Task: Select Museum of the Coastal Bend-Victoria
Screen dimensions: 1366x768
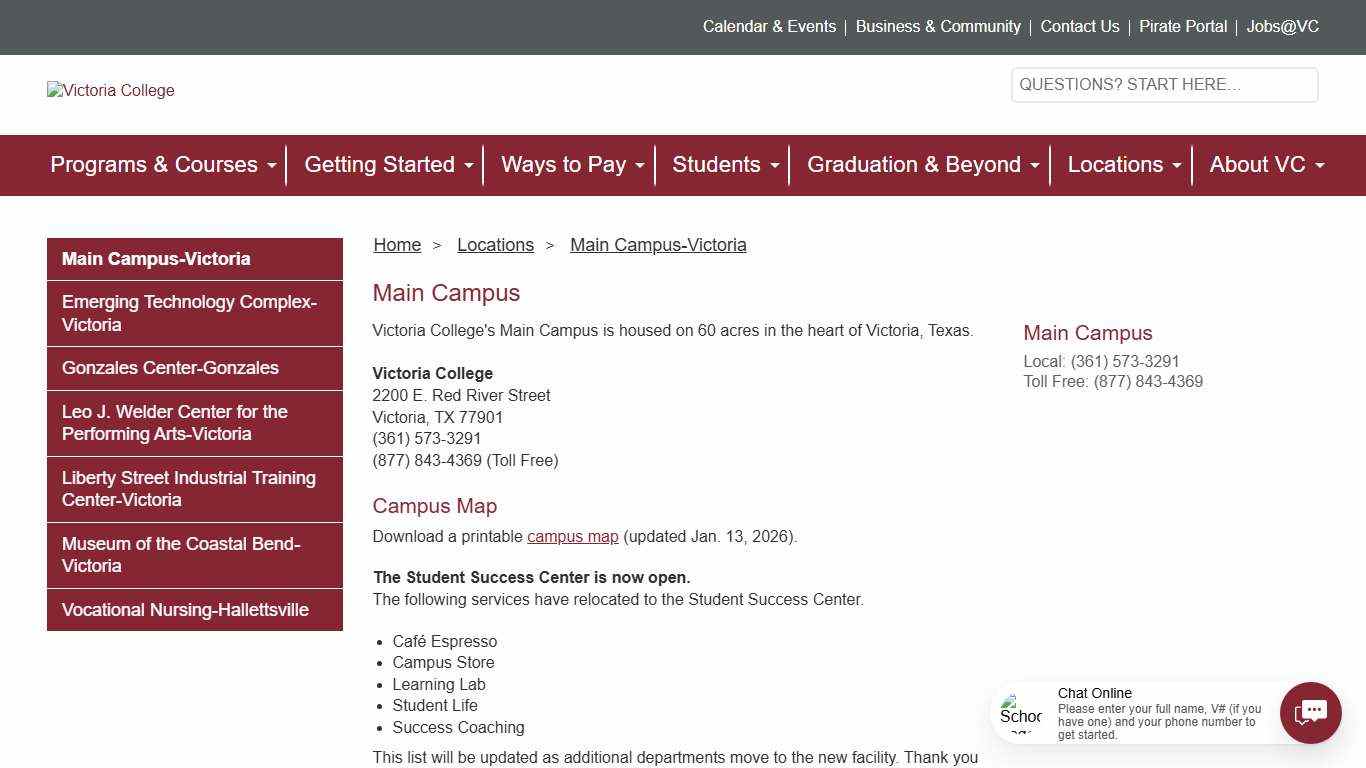Action: pyautogui.click(x=181, y=555)
